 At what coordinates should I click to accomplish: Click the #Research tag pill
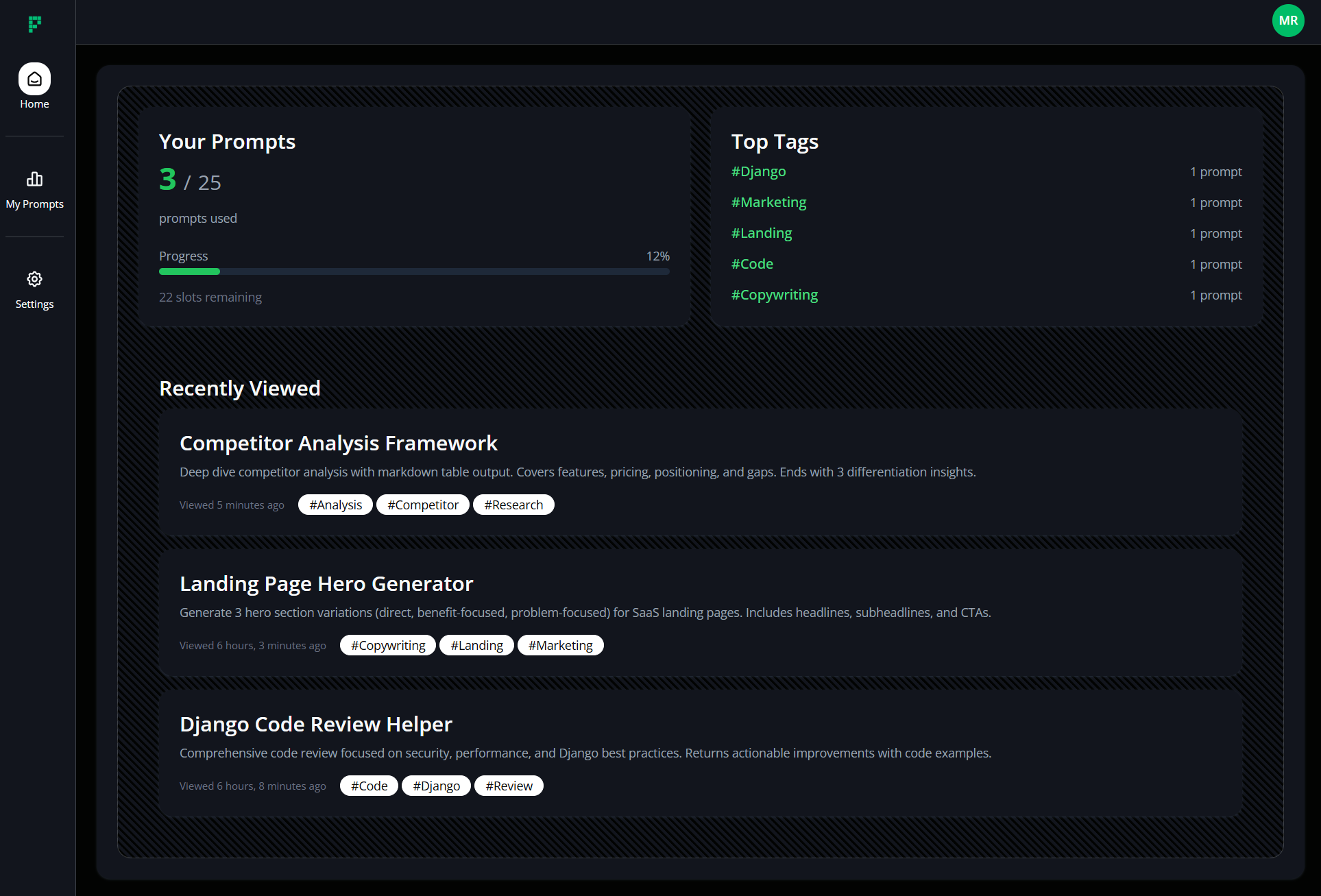point(513,505)
